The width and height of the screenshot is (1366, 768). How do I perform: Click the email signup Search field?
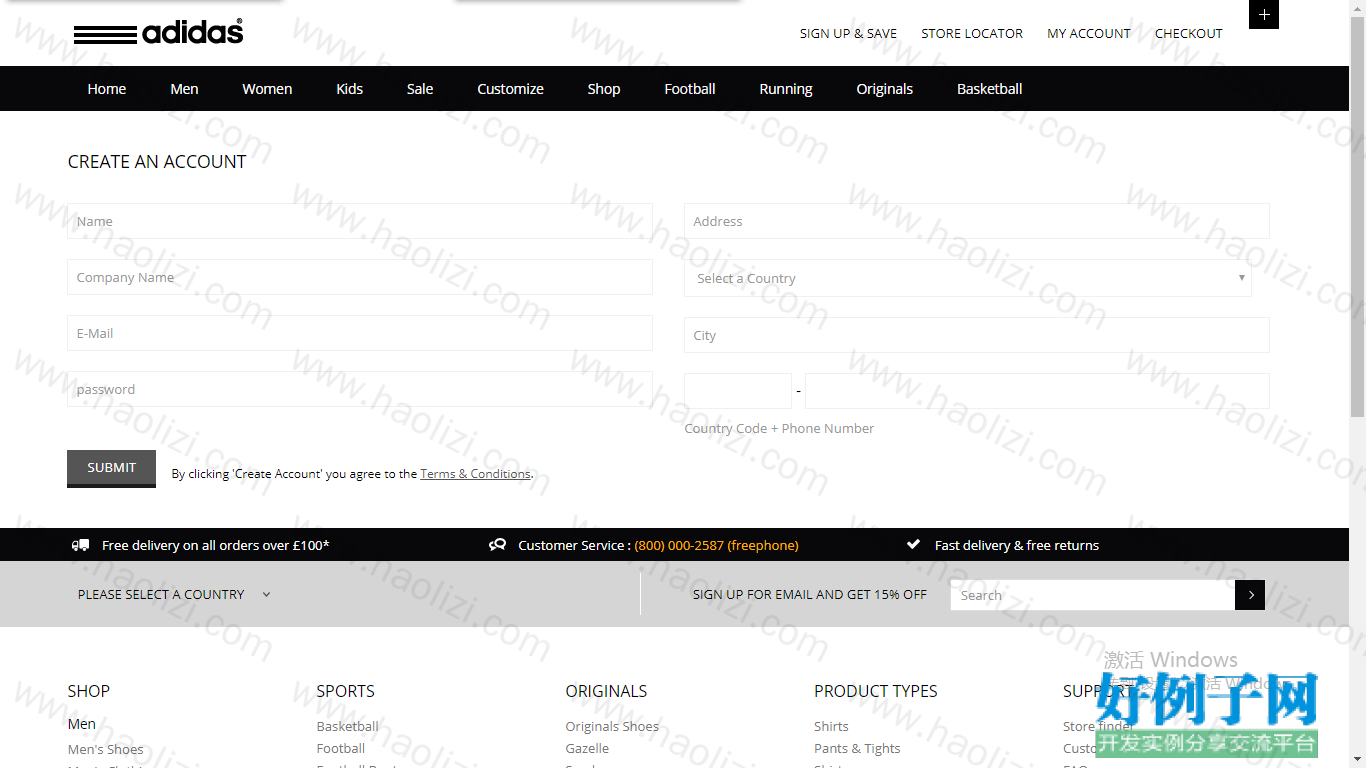[x=1093, y=595]
